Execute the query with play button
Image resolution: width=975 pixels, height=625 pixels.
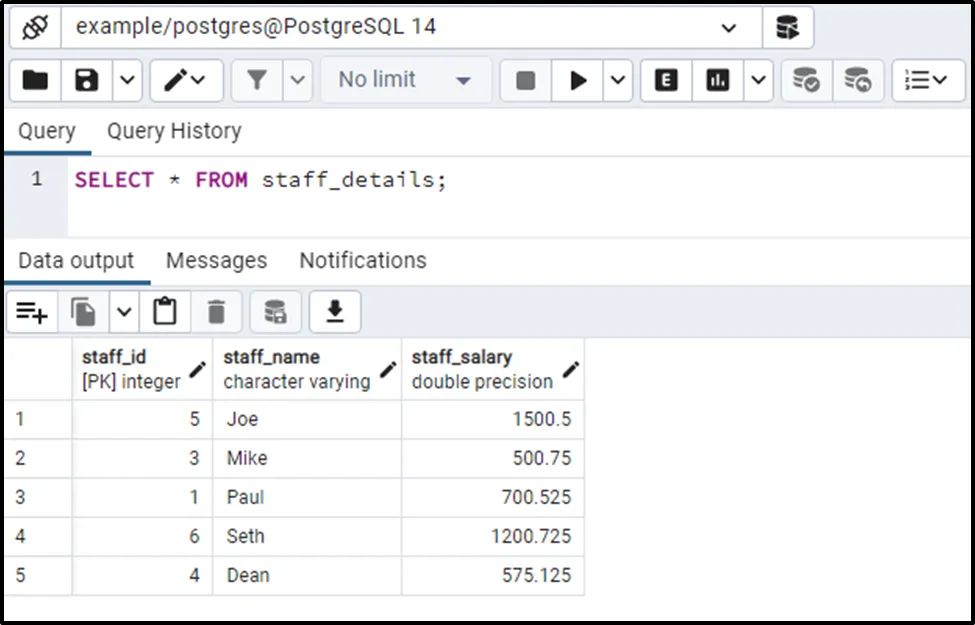point(578,80)
